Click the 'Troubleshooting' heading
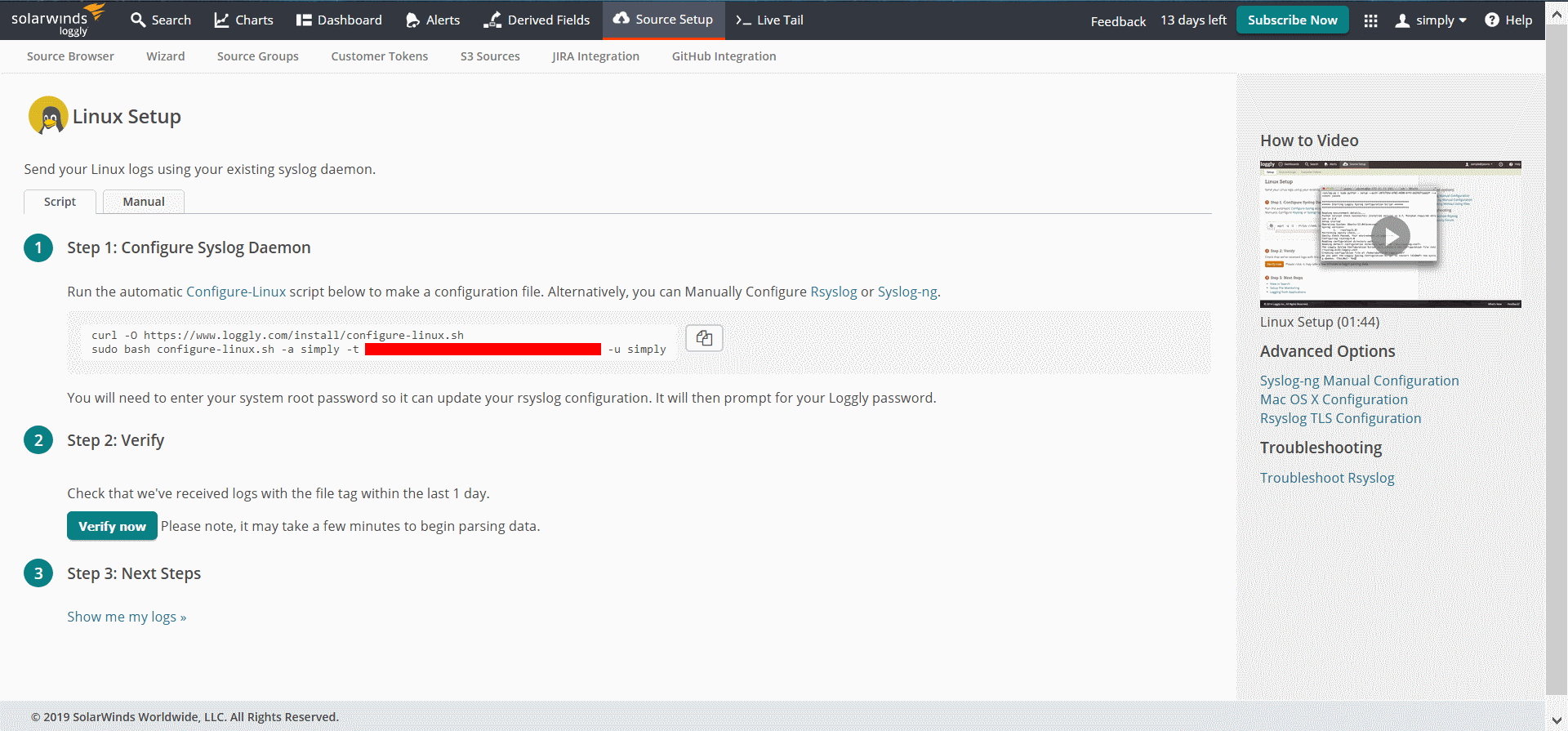 tap(1321, 448)
